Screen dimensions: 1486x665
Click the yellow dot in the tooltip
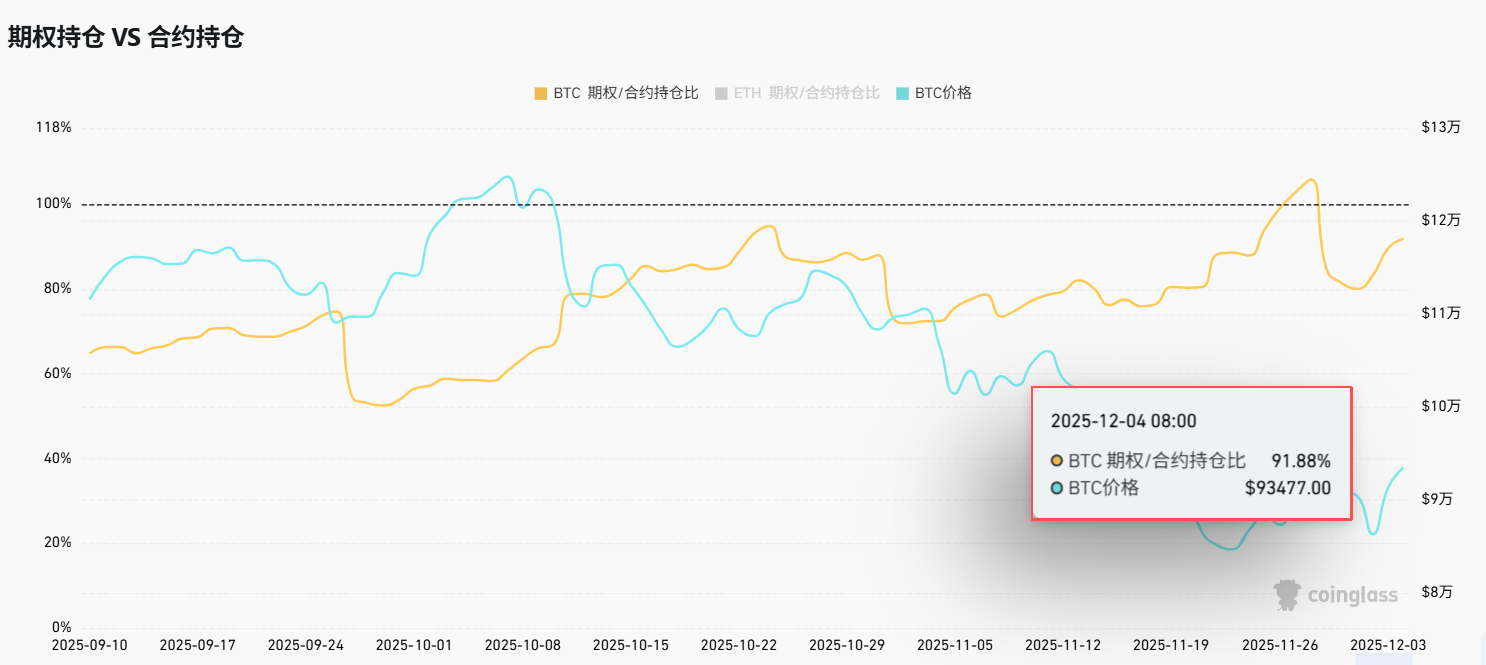click(x=1057, y=461)
